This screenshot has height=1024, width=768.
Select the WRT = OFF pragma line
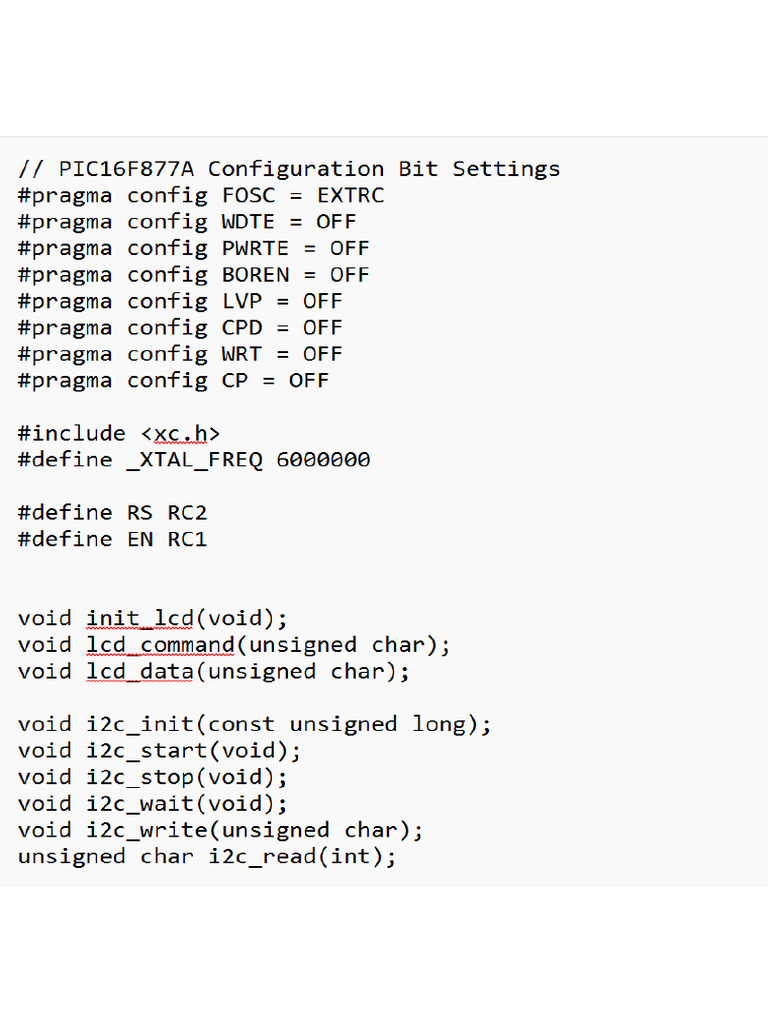(180, 354)
